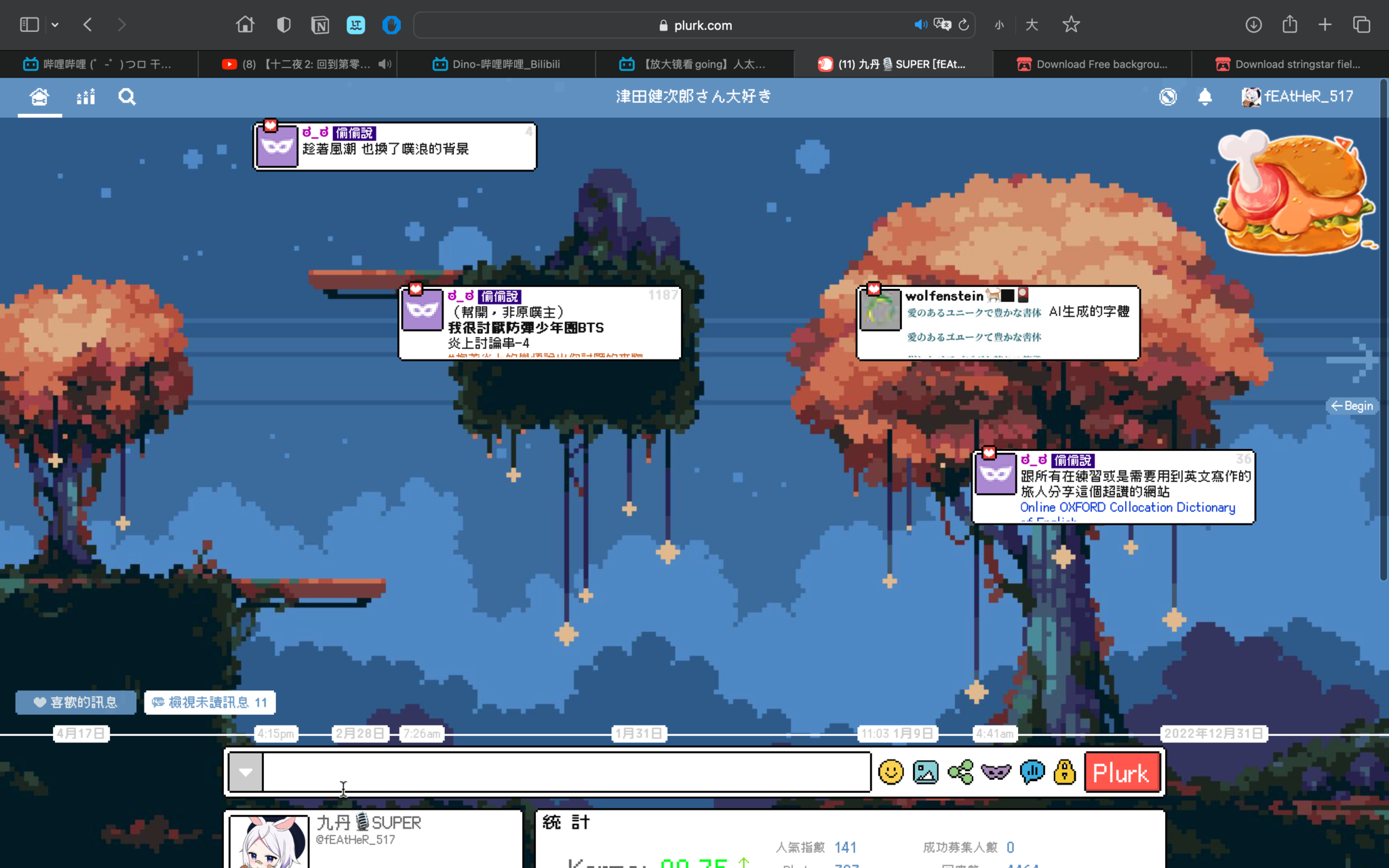Toggle the Safari sidebar button
This screenshot has height=868, width=1389.
(x=29, y=24)
